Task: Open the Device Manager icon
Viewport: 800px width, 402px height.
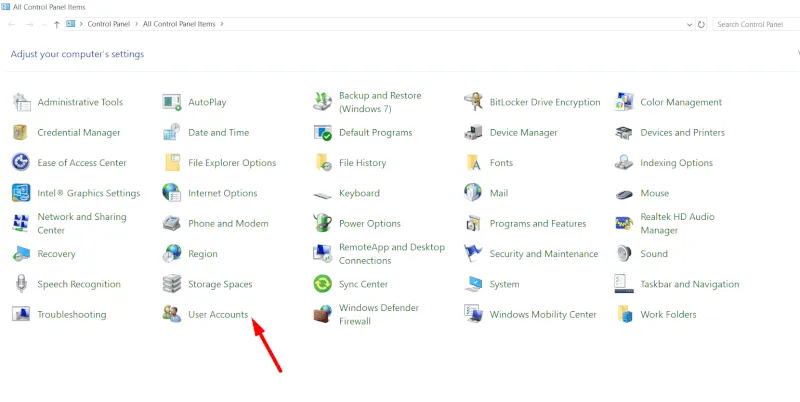Action: pos(473,133)
